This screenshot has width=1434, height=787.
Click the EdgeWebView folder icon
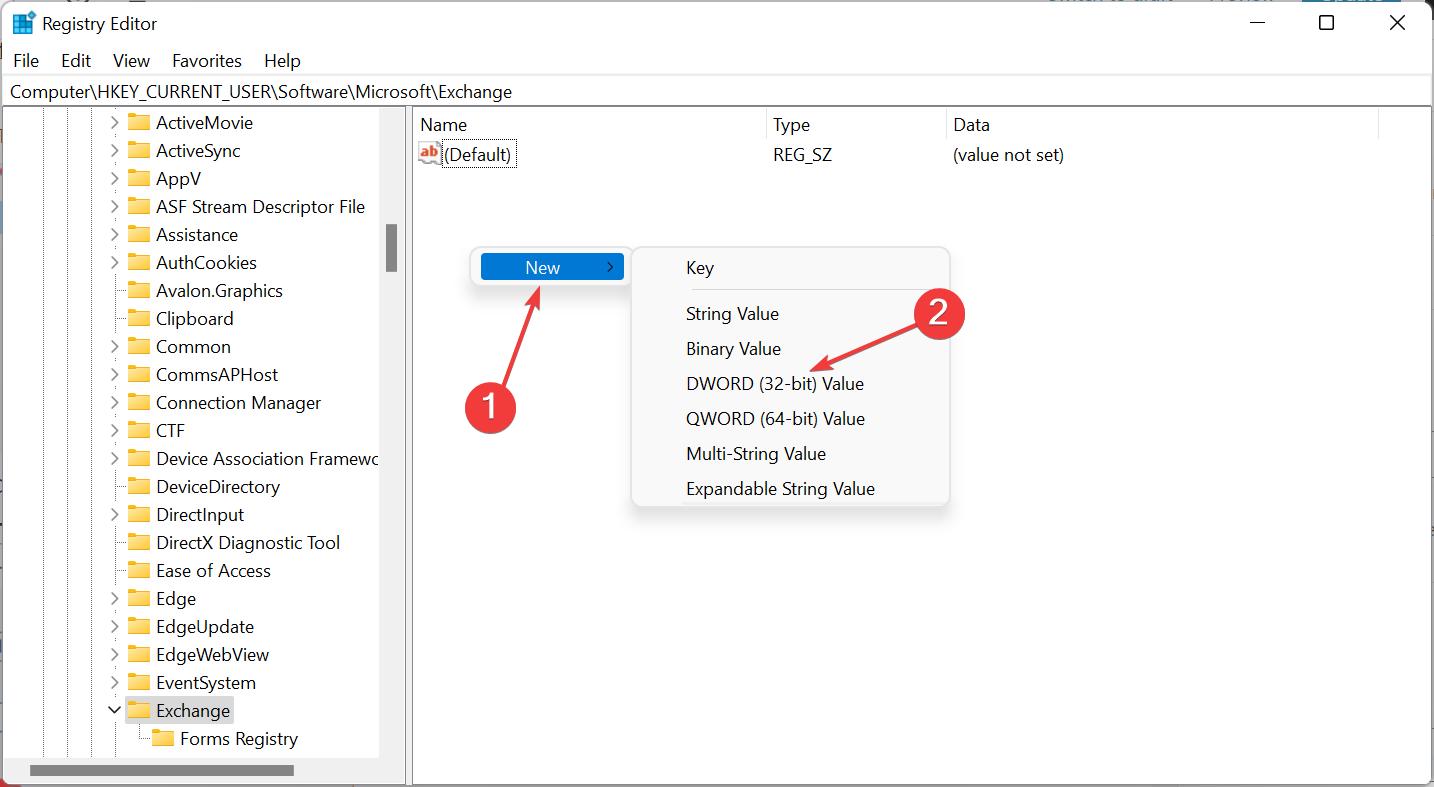pos(139,655)
